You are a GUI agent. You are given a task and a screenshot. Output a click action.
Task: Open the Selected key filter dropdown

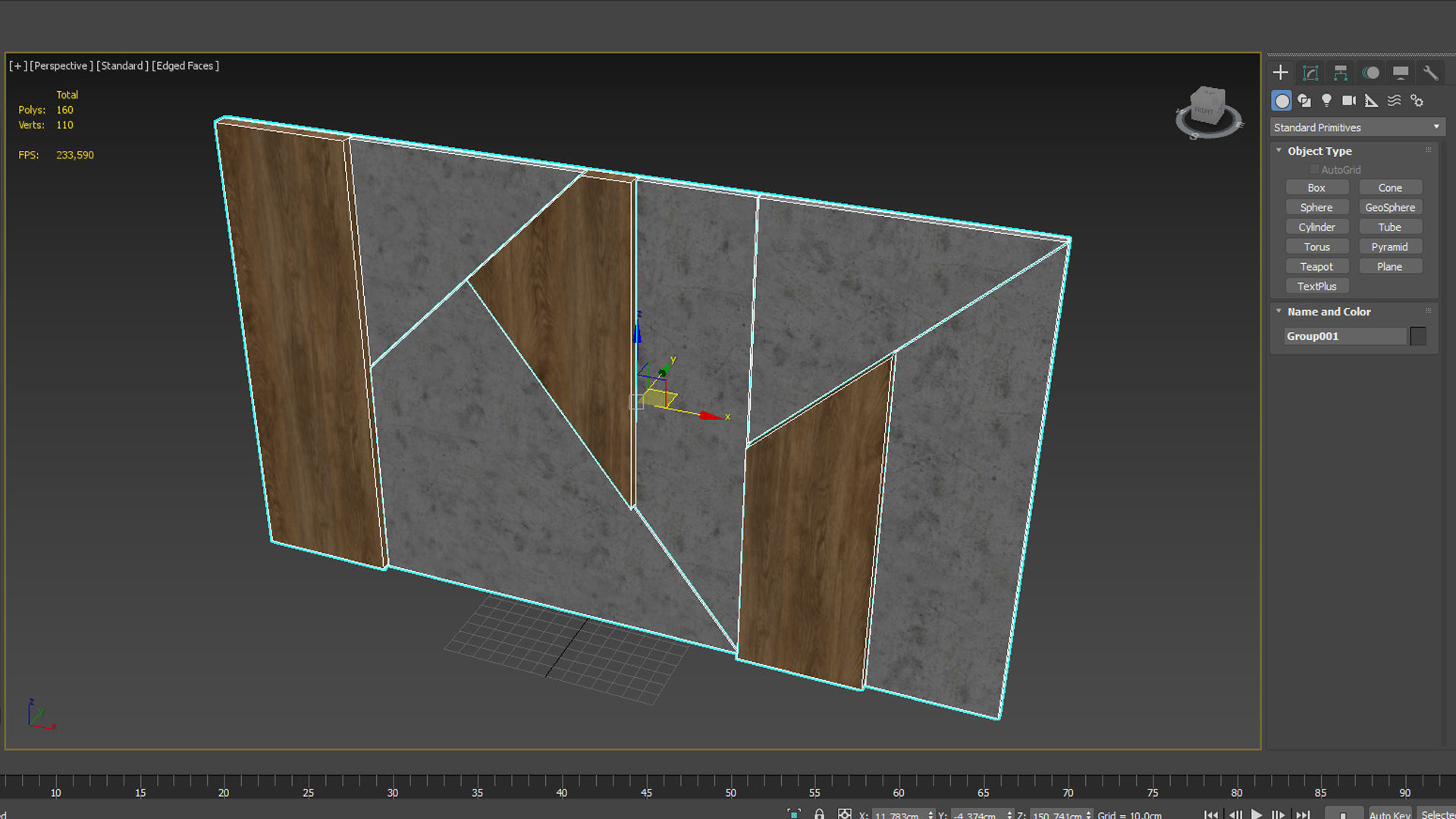pyautogui.click(x=1437, y=814)
